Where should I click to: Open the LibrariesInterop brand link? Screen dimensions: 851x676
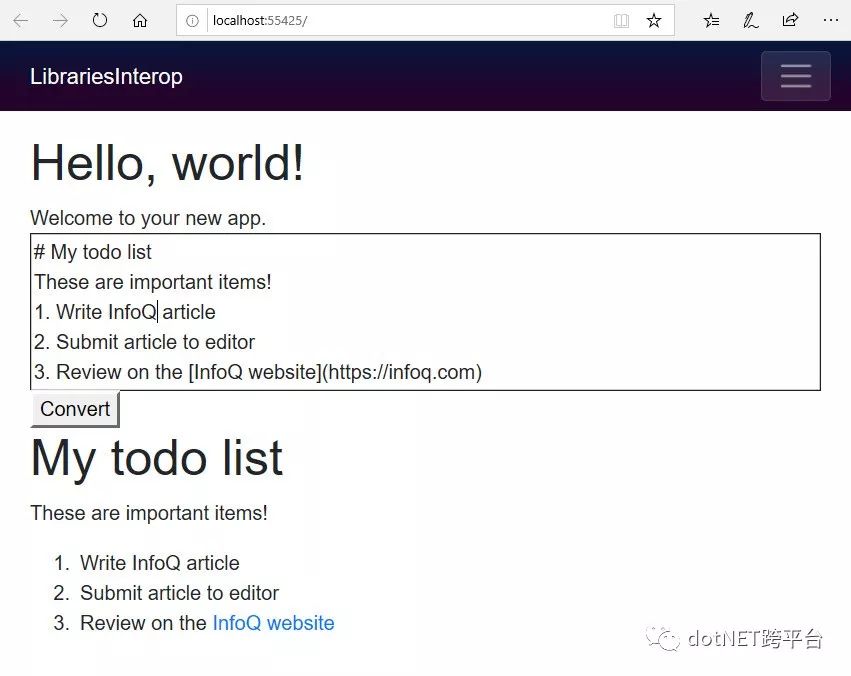tap(106, 76)
